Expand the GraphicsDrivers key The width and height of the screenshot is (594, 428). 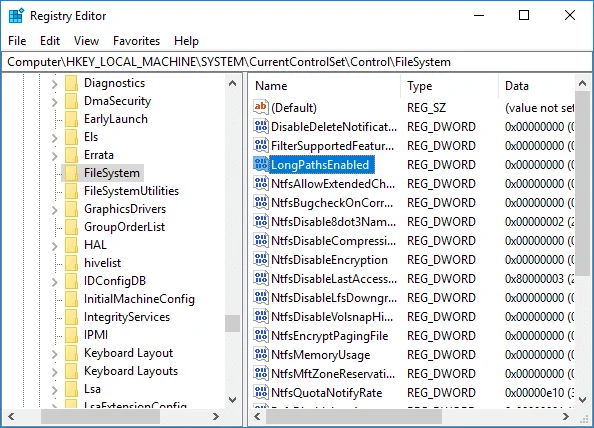(55, 209)
